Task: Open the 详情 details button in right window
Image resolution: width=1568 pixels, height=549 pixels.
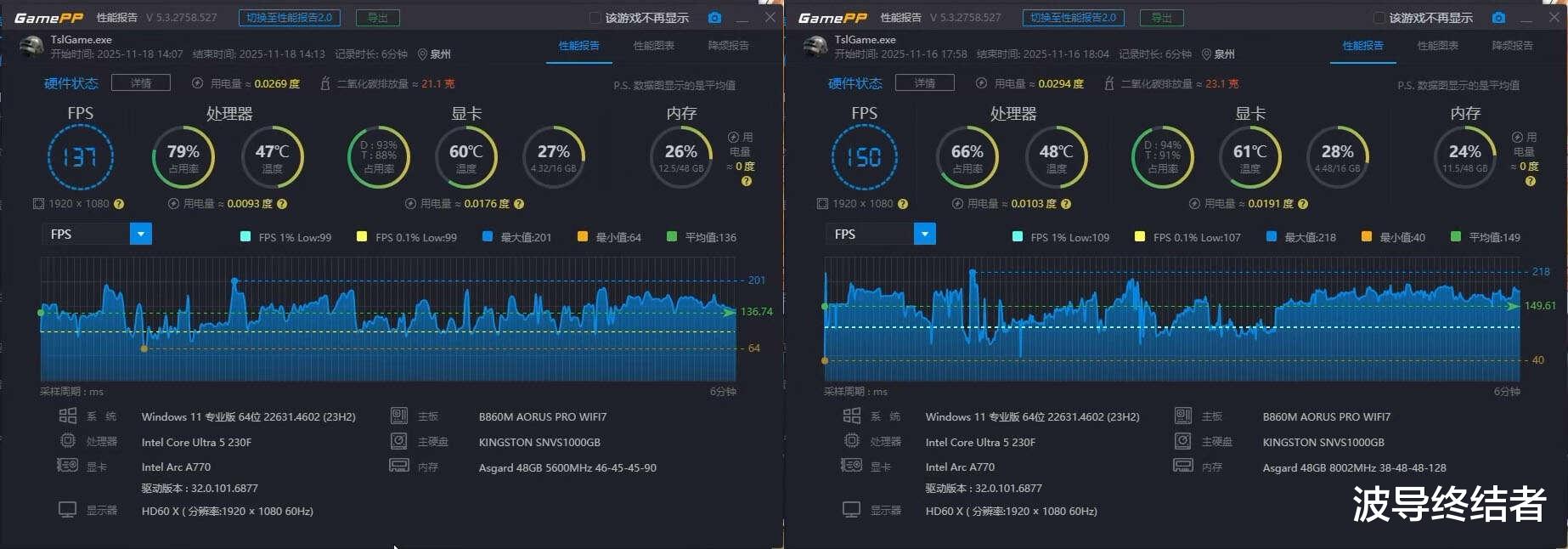Action: [925, 83]
